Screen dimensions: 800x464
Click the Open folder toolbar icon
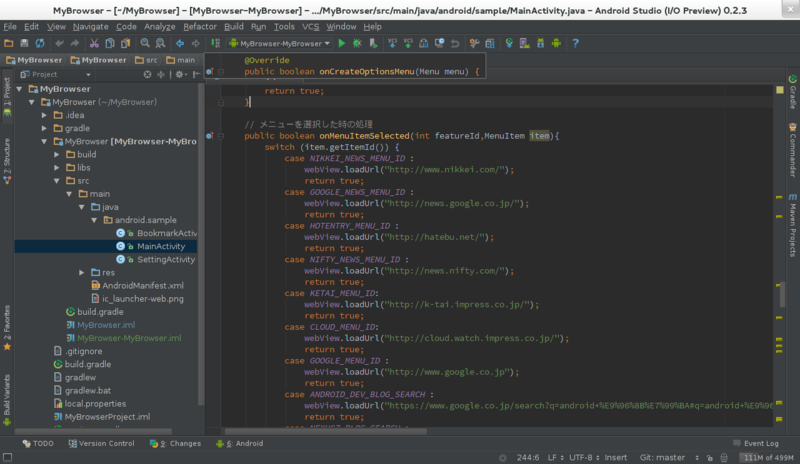[x=9, y=43]
